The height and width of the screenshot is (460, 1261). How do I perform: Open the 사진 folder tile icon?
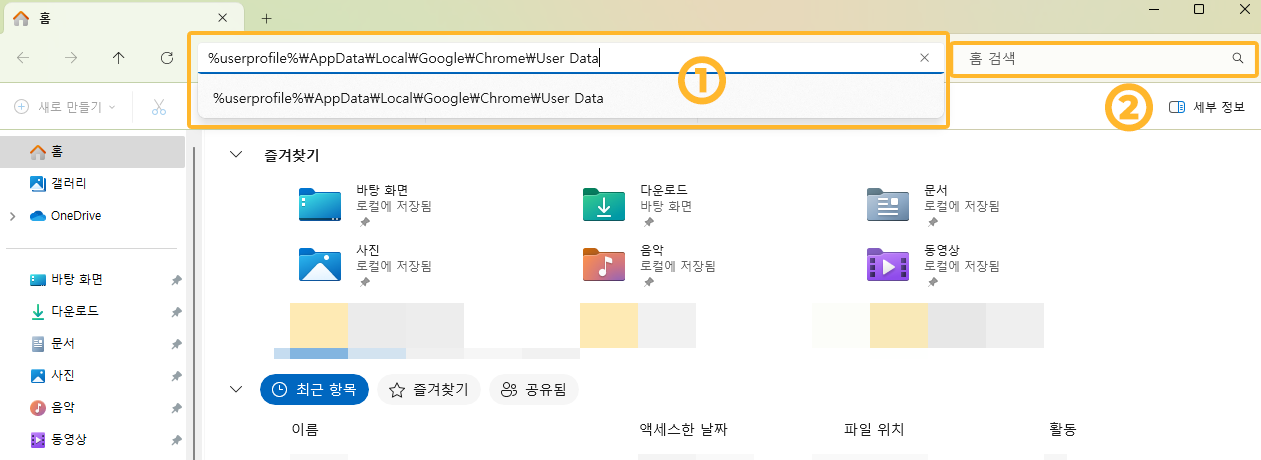pyautogui.click(x=320, y=265)
